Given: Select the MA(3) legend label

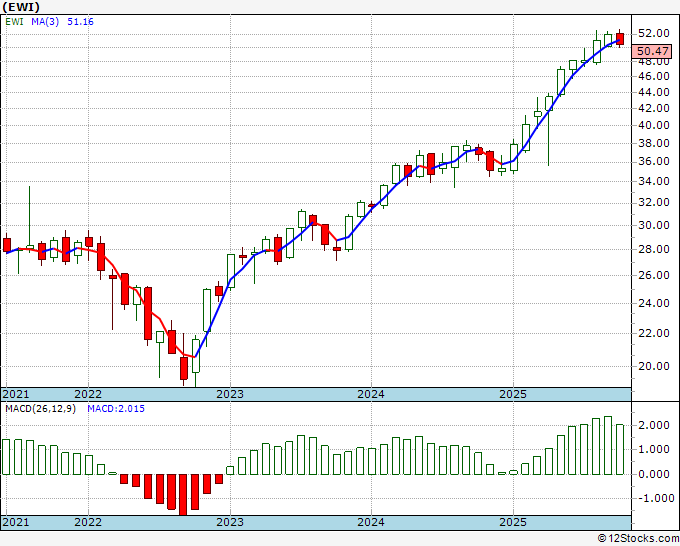Looking at the screenshot, I should (x=45, y=22).
